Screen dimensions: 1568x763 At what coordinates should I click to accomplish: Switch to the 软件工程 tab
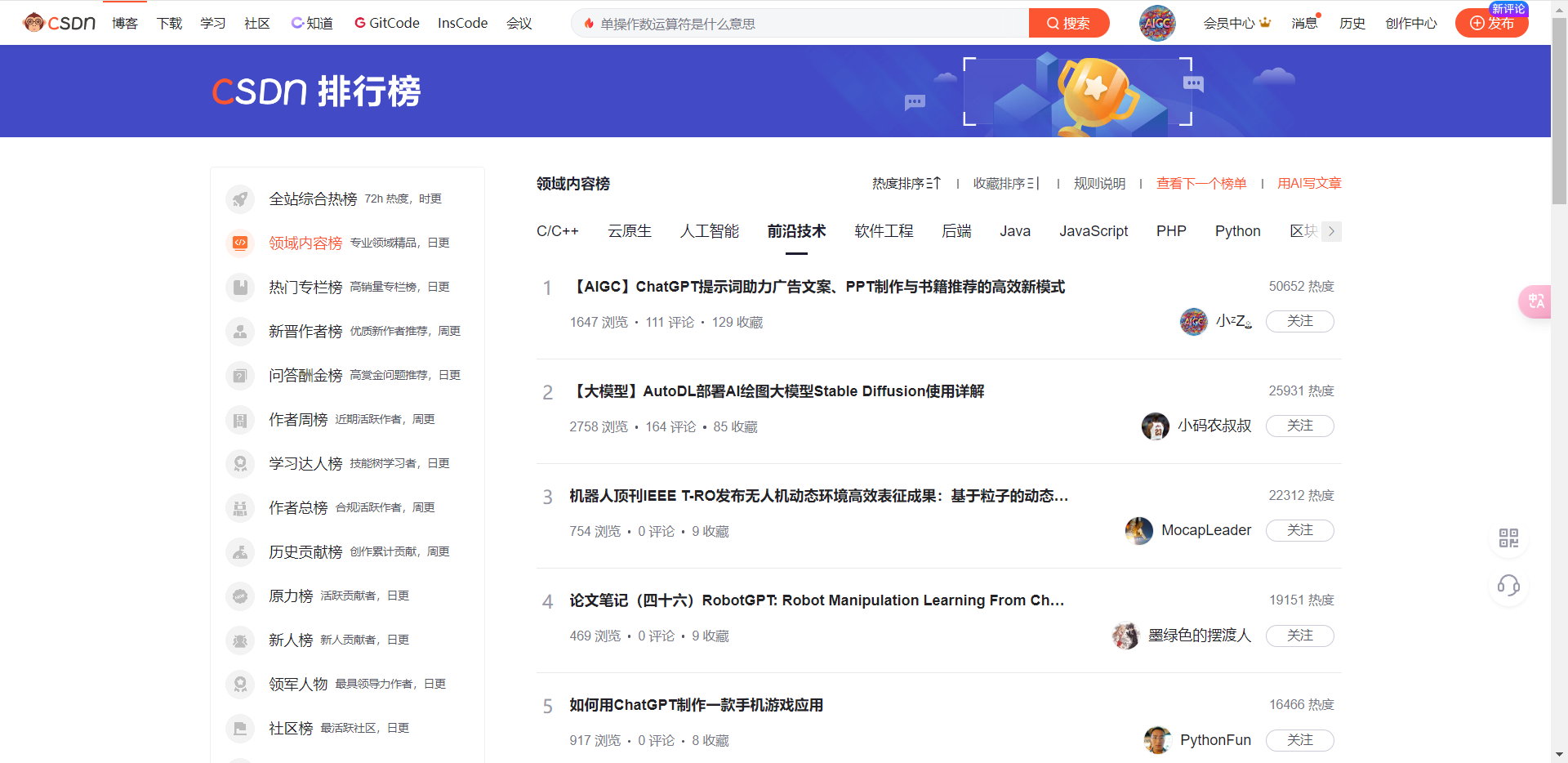[x=884, y=231]
